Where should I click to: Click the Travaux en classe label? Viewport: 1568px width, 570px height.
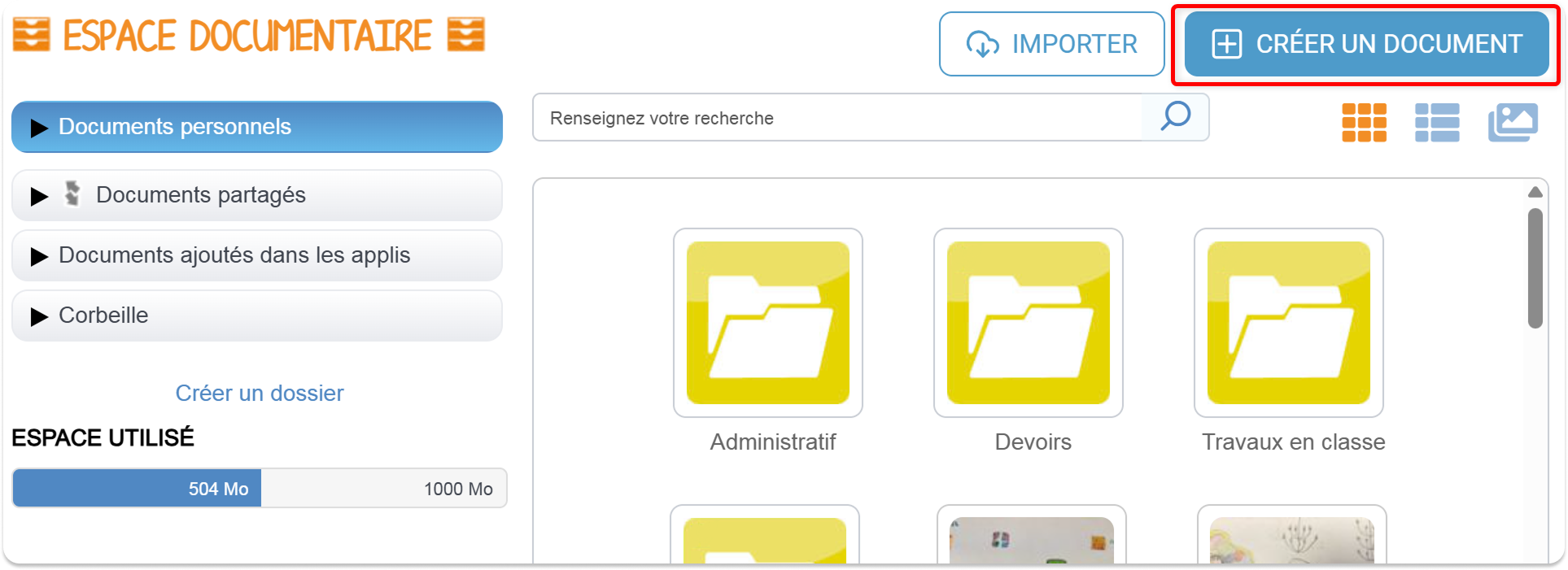point(1294,442)
